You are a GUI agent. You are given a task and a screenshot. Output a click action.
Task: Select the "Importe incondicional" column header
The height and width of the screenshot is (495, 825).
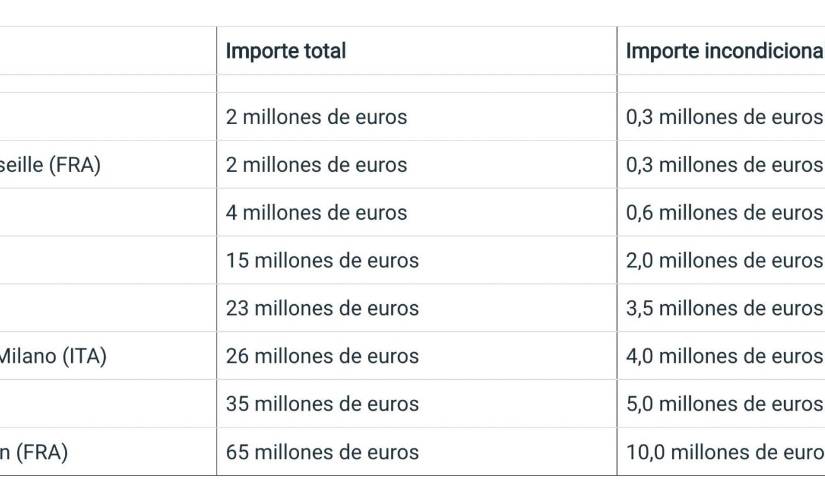coord(724,51)
